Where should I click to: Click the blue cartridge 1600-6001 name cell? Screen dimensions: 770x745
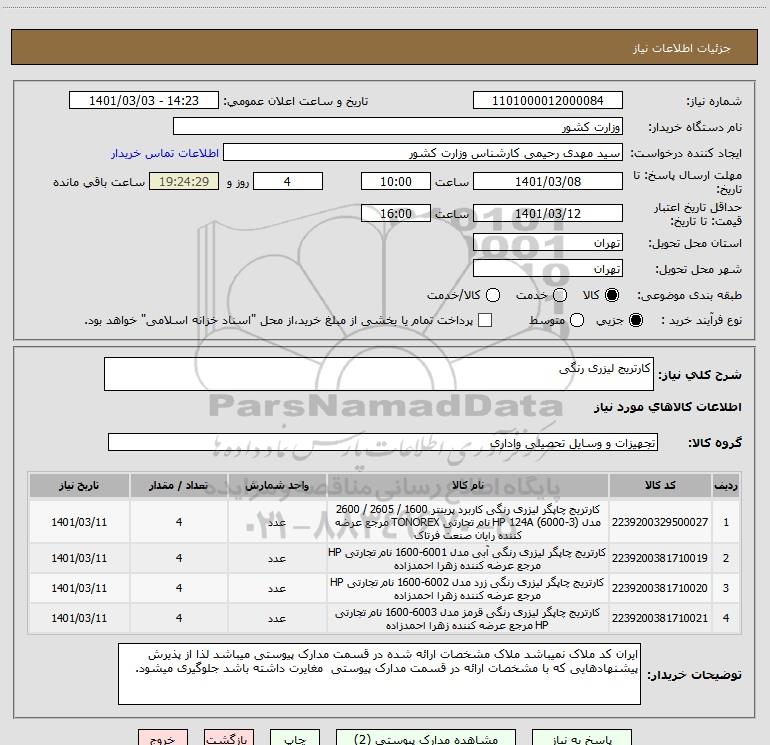(x=468, y=558)
